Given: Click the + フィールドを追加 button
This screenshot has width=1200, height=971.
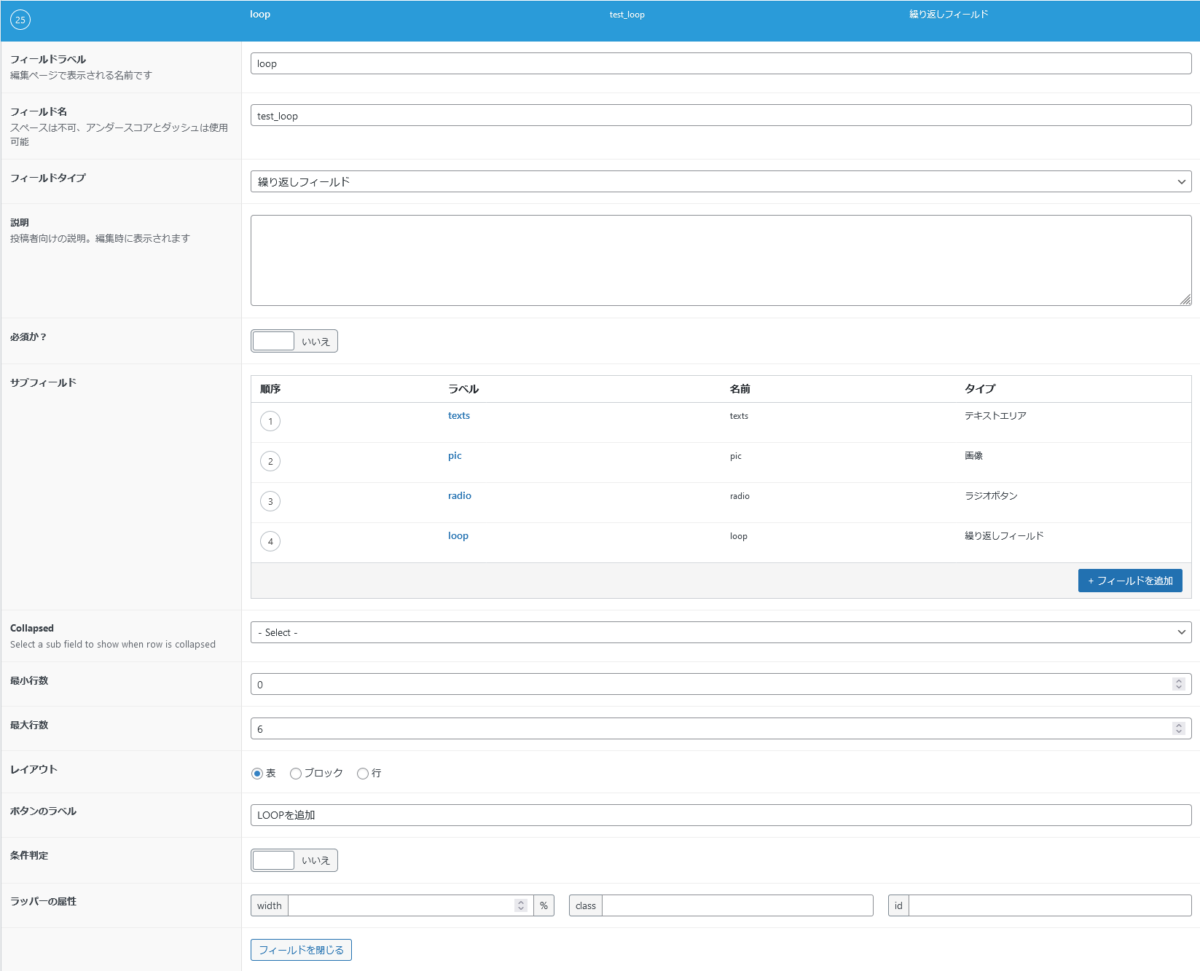Looking at the screenshot, I should coord(1130,581).
